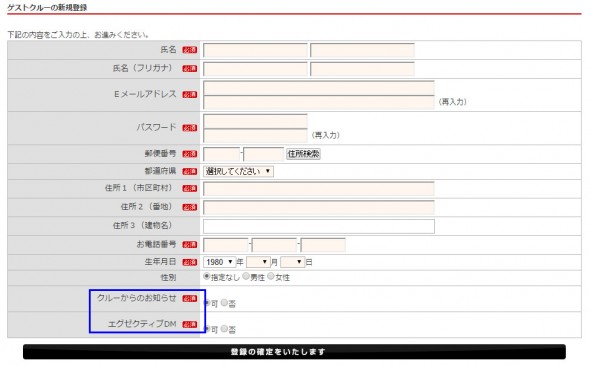Select the 男性 radio button
590x366 pixels.
click(246, 276)
